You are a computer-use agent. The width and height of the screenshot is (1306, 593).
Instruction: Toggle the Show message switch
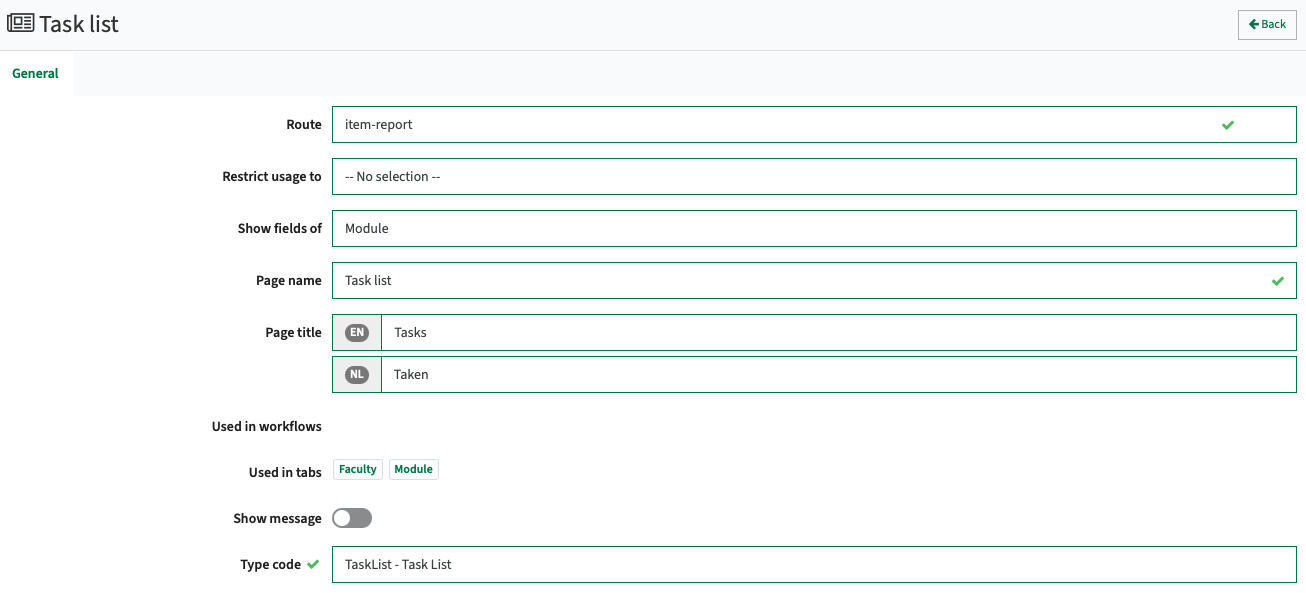click(352, 518)
